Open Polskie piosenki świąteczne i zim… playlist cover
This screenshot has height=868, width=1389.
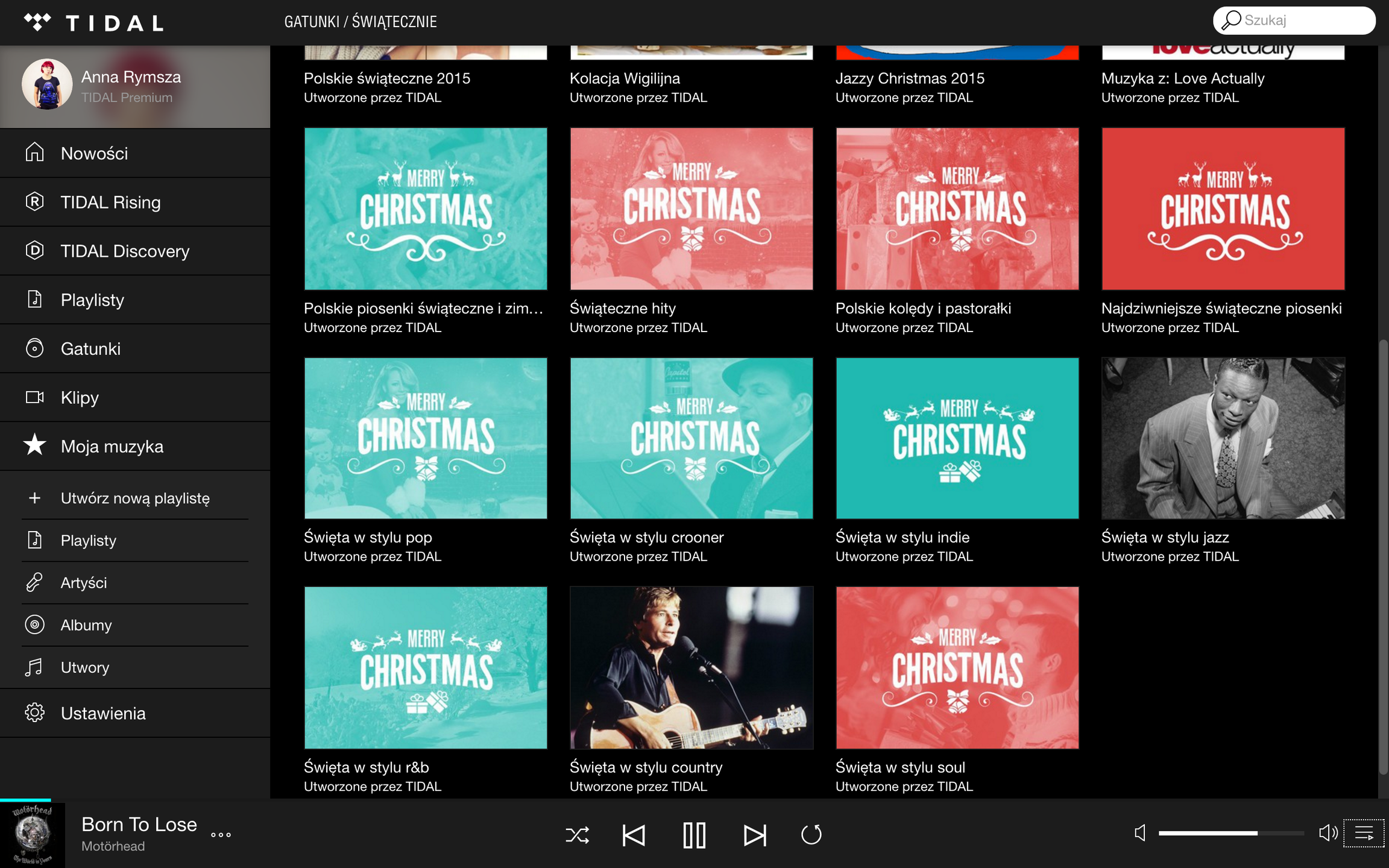(426, 209)
